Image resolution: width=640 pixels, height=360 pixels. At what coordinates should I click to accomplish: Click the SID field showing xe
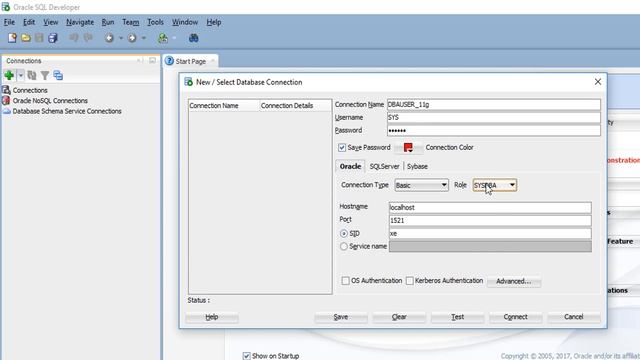(x=490, y=233)
